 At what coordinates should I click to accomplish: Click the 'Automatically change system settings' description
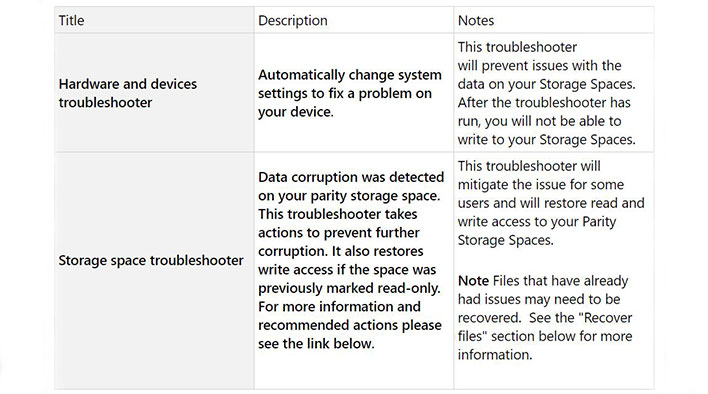click(350, 93)
